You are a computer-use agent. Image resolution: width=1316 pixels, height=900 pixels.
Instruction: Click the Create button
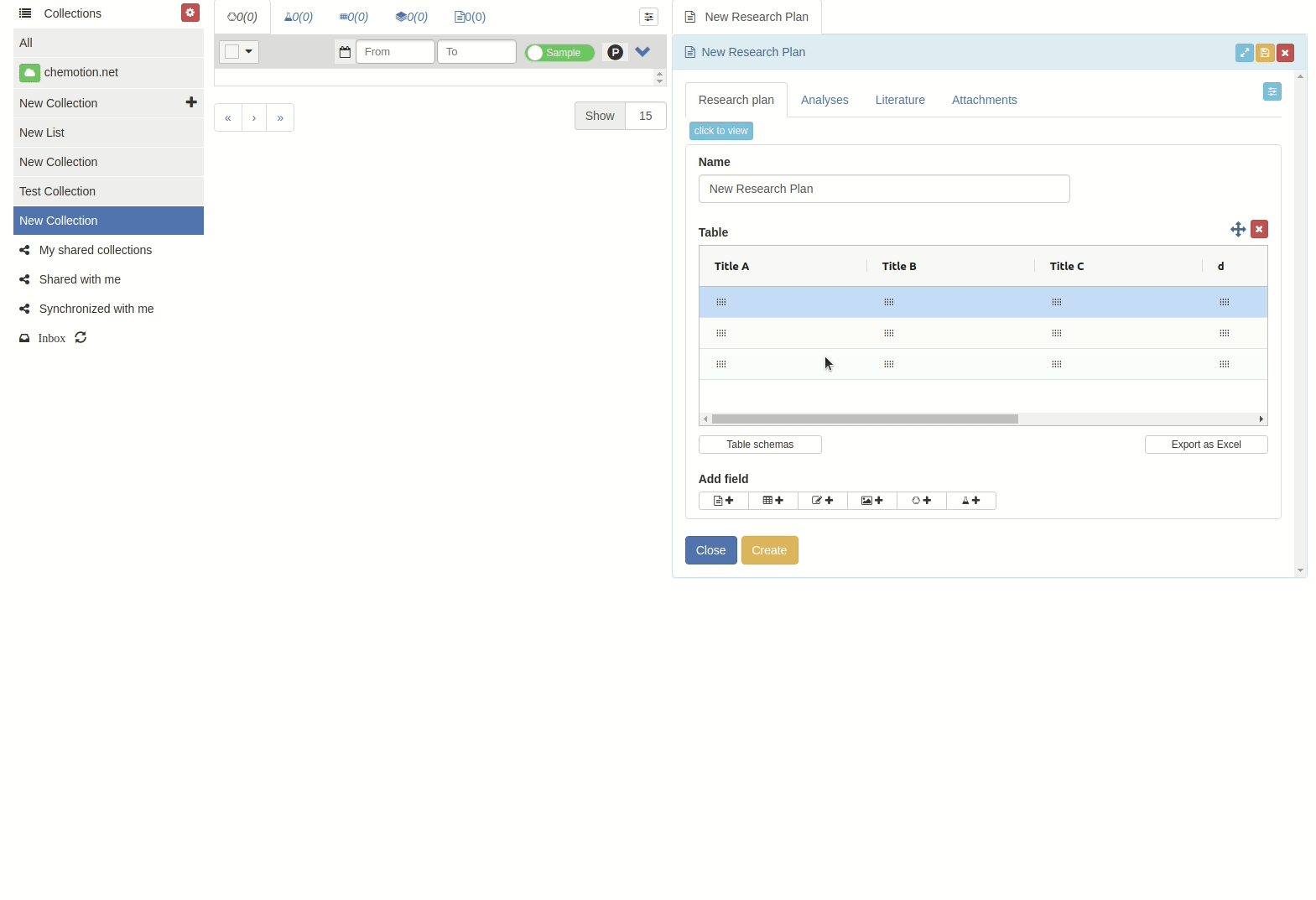pos(769,550)
